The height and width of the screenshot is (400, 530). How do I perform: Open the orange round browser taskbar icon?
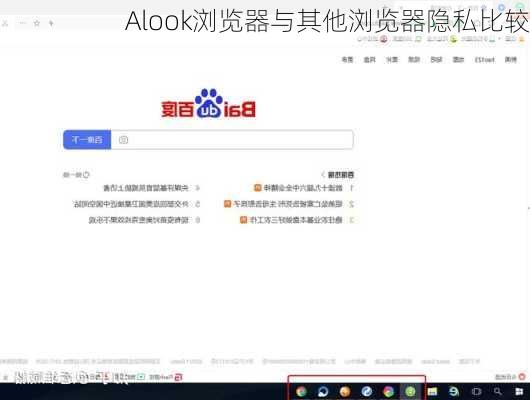pyautogui.click(x=345, y=392)
